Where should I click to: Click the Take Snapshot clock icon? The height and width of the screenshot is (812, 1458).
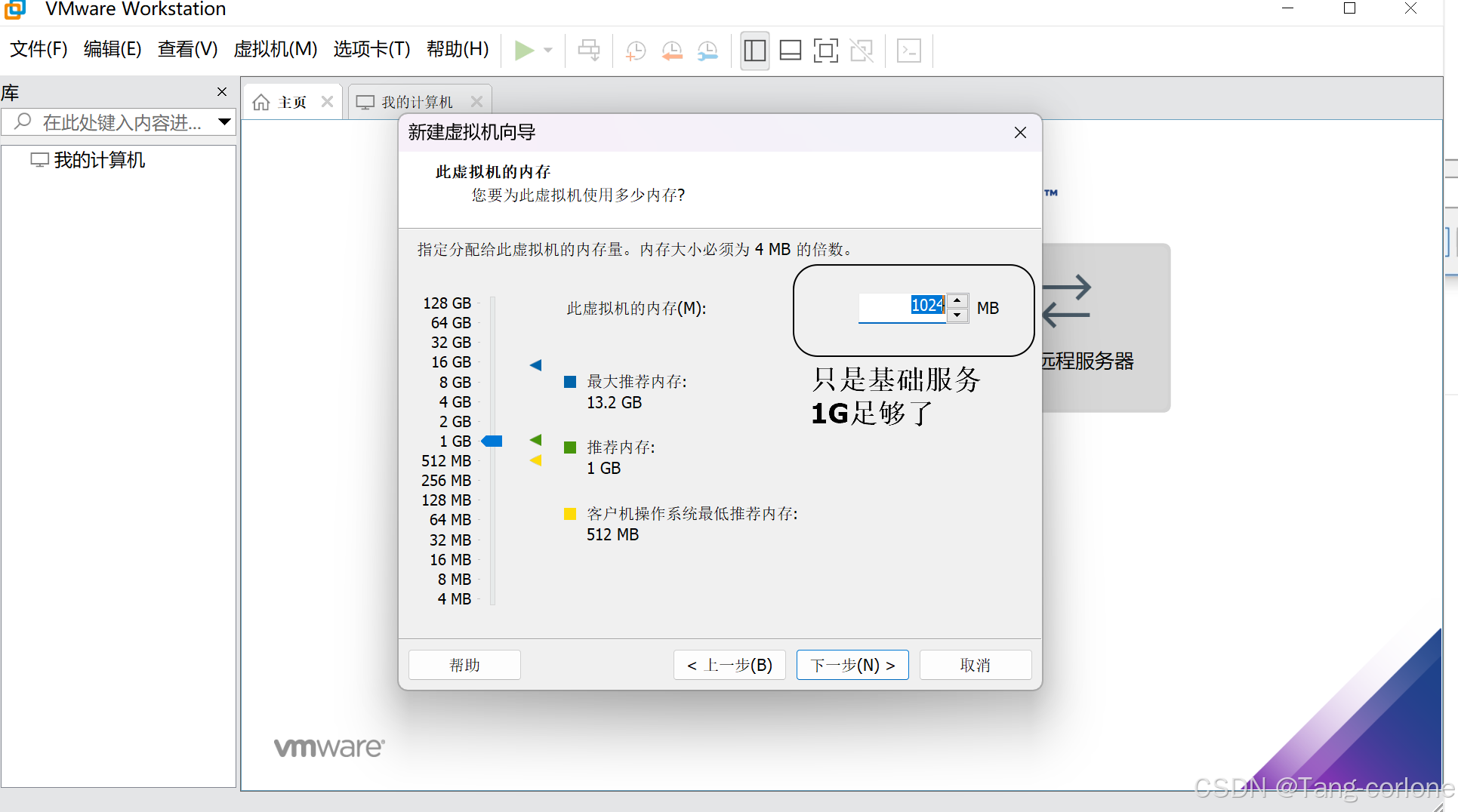pyautogui.click(x=636, y=51)
